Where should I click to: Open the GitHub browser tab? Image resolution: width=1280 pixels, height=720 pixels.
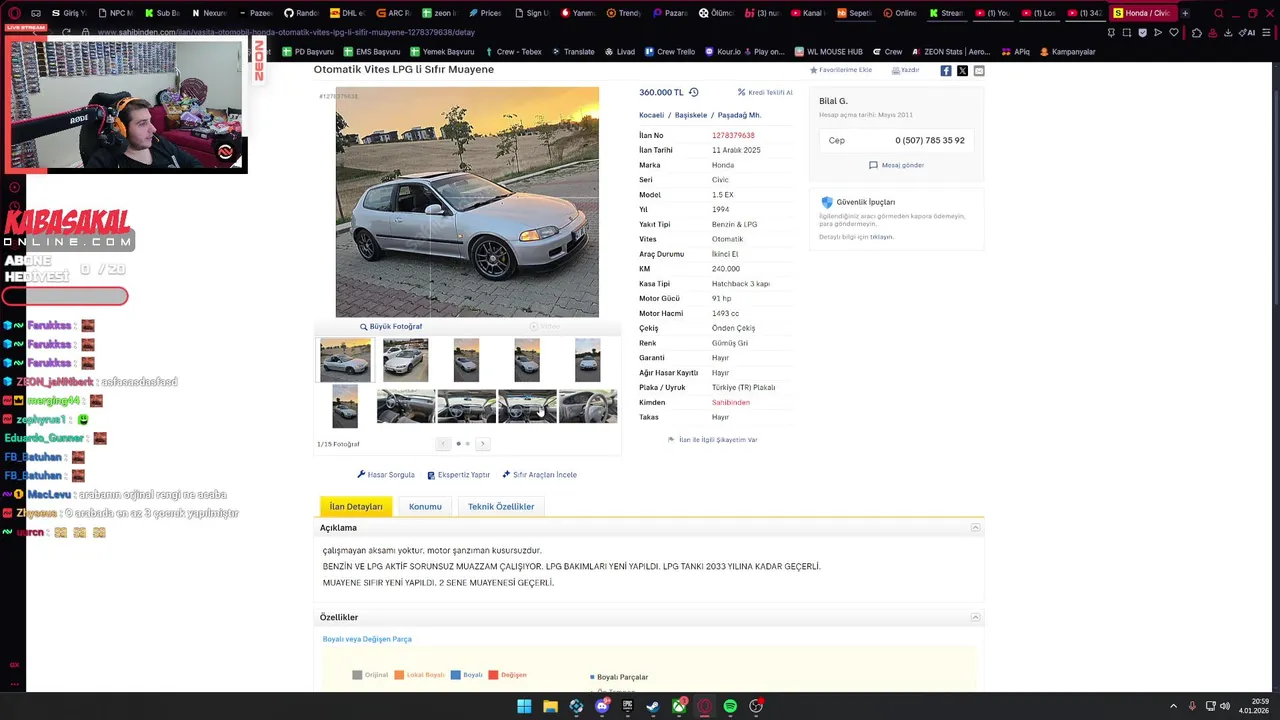point(300,13)
